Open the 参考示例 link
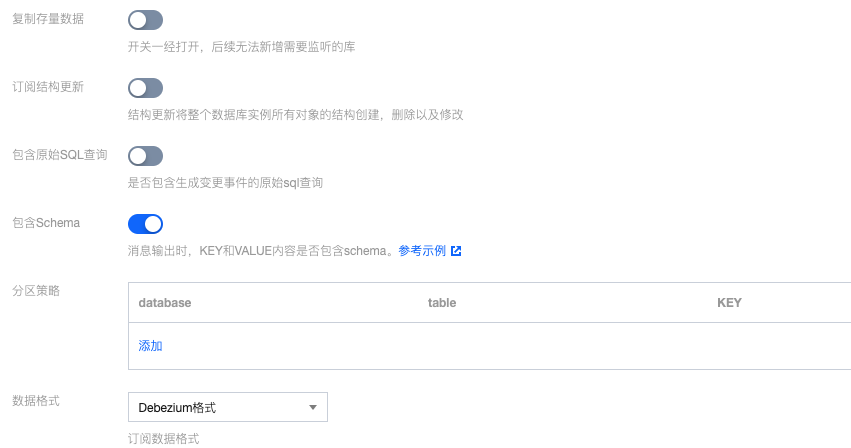 421,251
